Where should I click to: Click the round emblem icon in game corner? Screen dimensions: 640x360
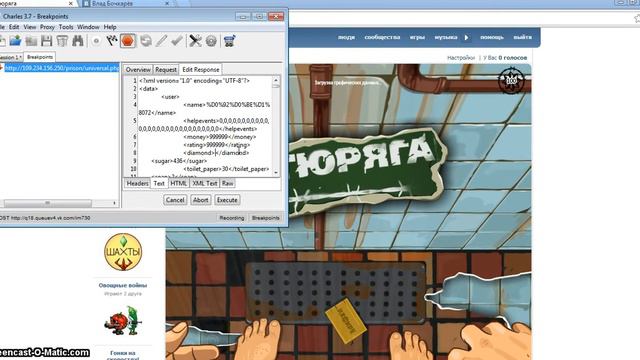511,80
